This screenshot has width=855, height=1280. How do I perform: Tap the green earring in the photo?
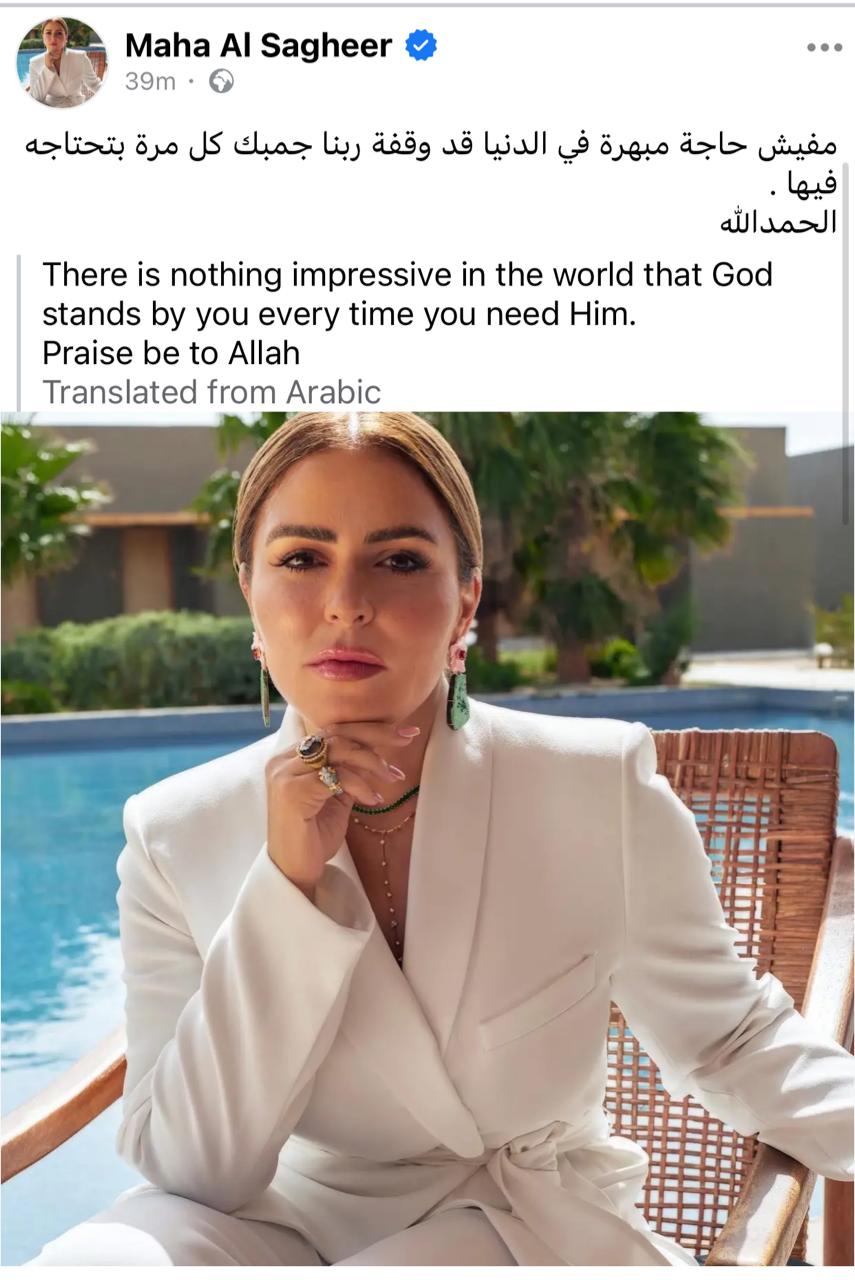coord(457,688)
